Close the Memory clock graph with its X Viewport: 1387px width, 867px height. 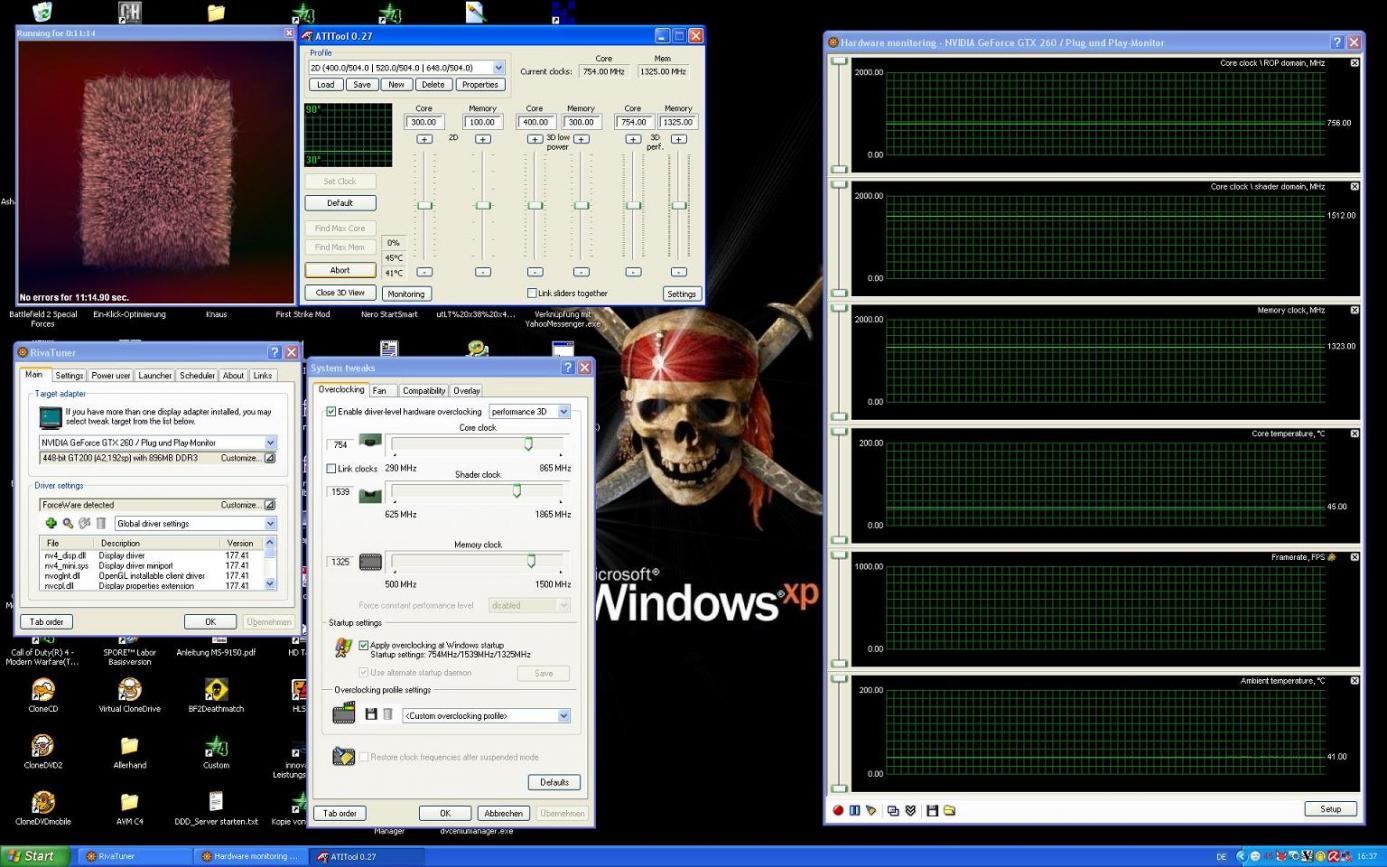pos(1355,310)
